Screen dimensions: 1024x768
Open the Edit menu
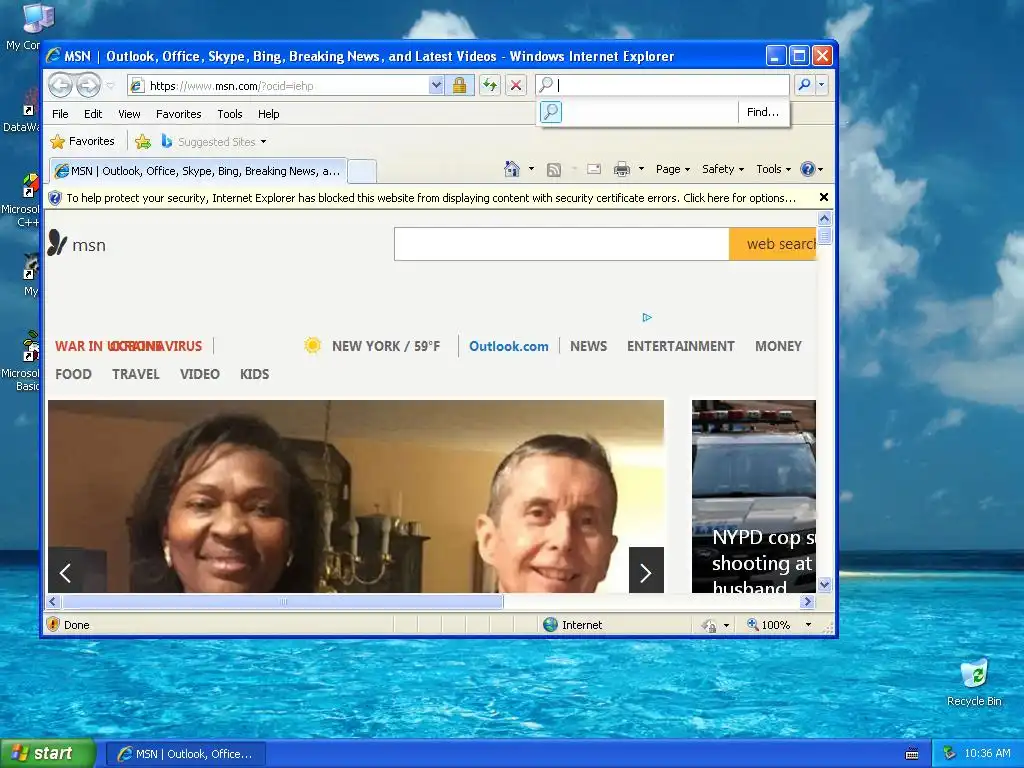[93, 114]
